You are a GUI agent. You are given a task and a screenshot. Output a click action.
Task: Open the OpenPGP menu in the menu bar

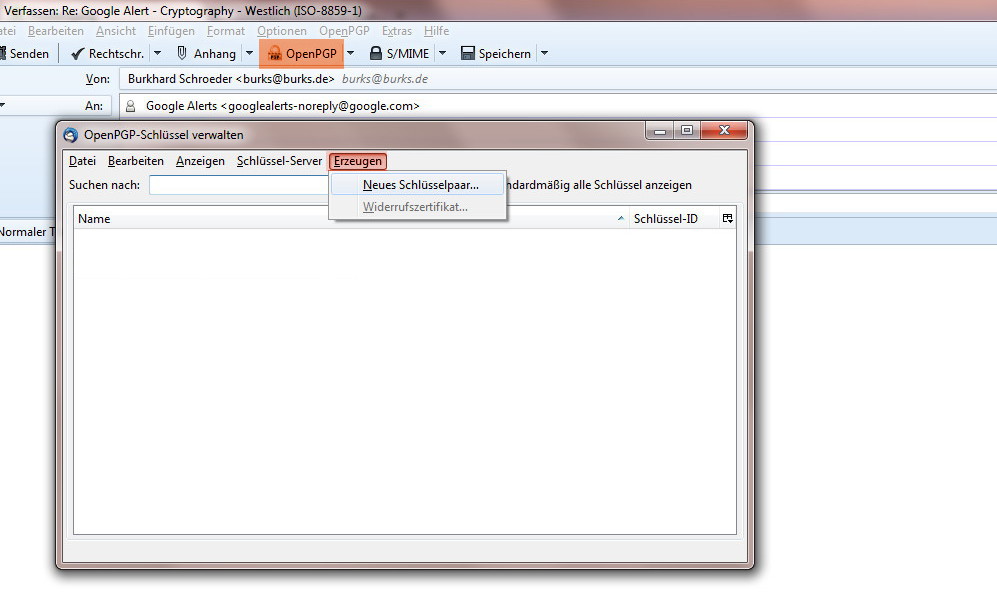click(344, 31)
